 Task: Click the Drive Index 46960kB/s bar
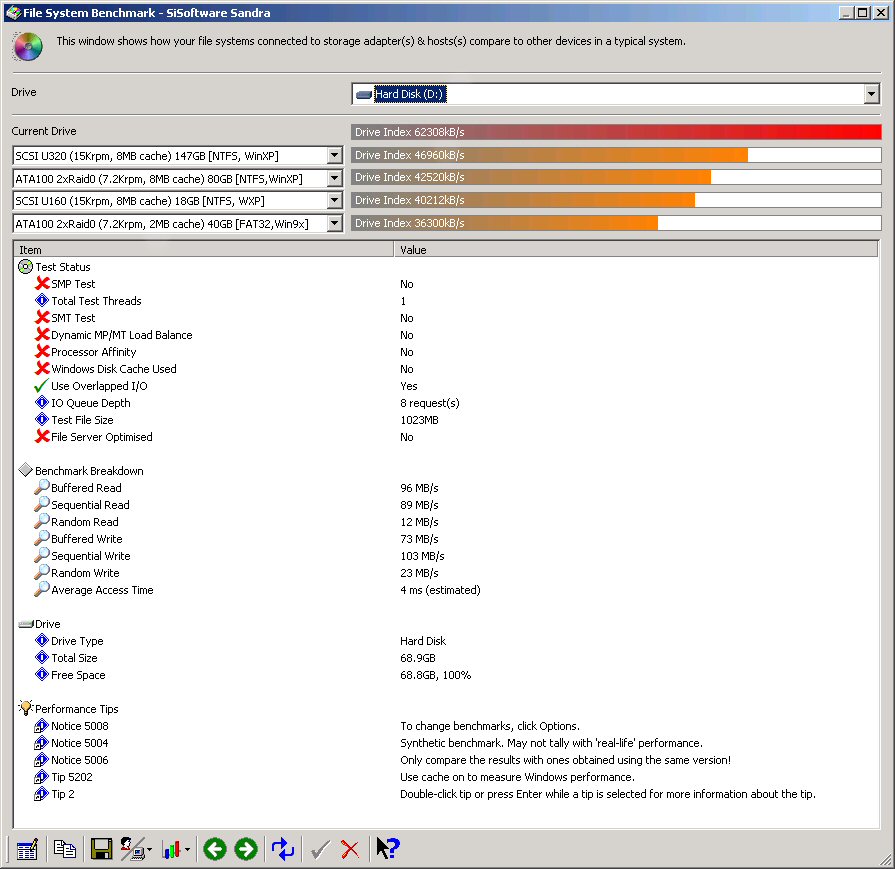tap(616, 155)
